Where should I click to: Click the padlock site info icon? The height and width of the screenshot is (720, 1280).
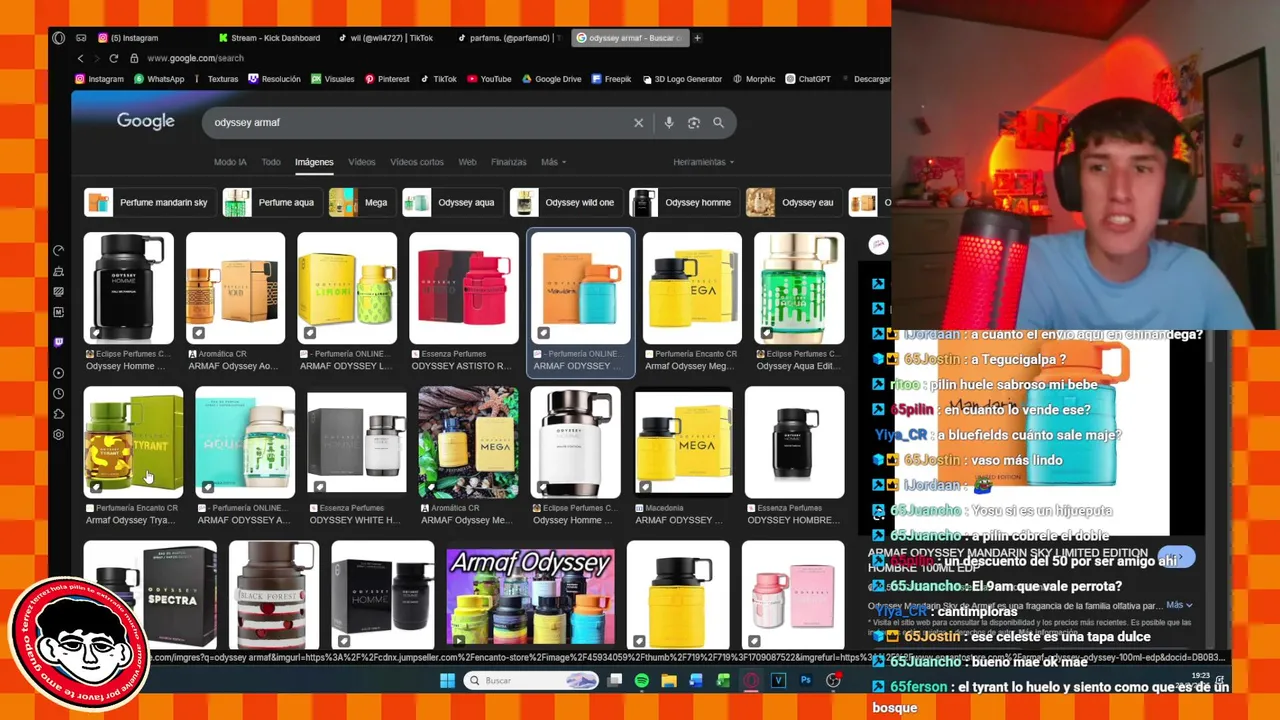(x=134, y=58)
